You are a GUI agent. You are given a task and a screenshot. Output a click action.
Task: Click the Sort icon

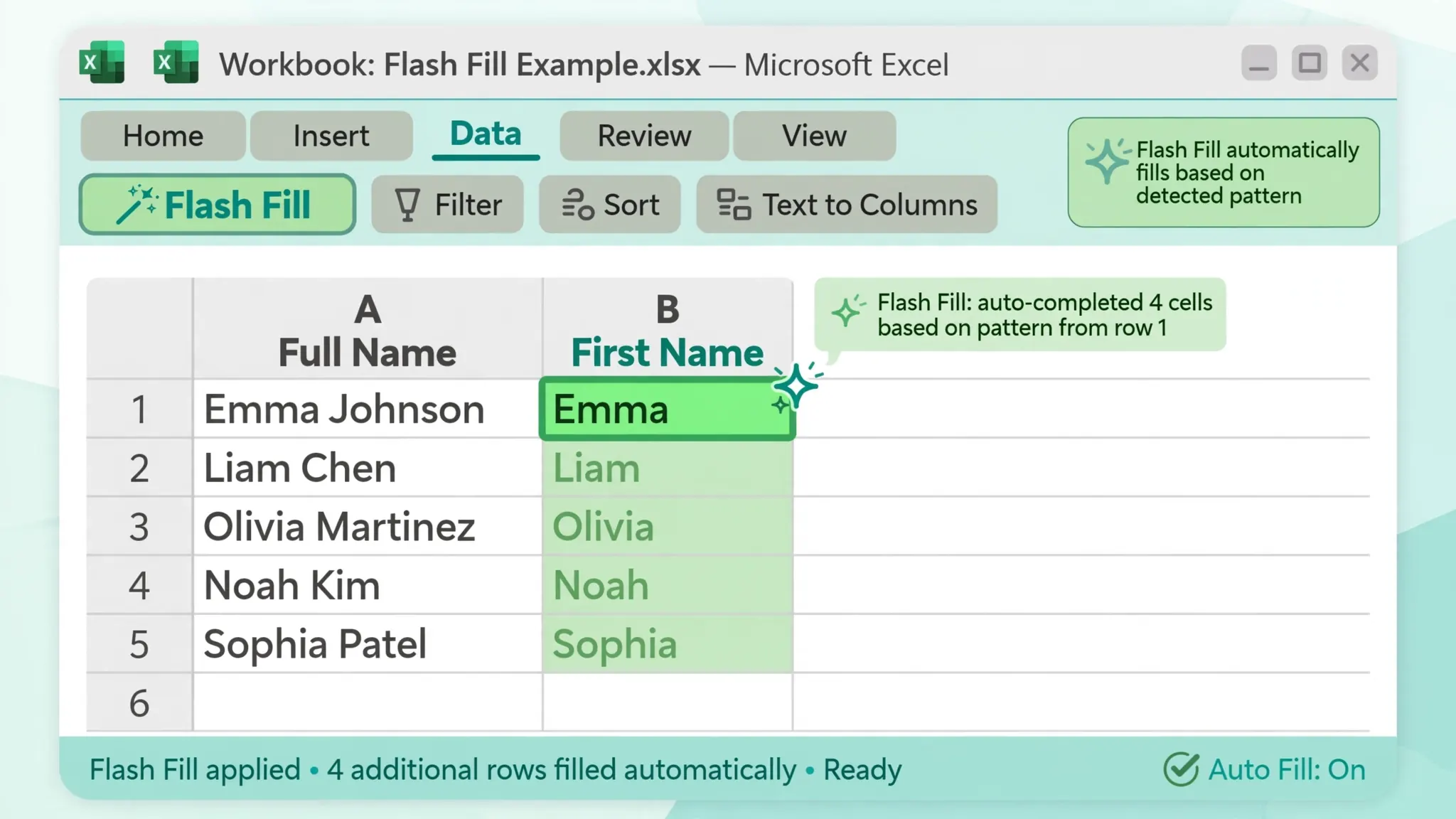click(577, 205)
